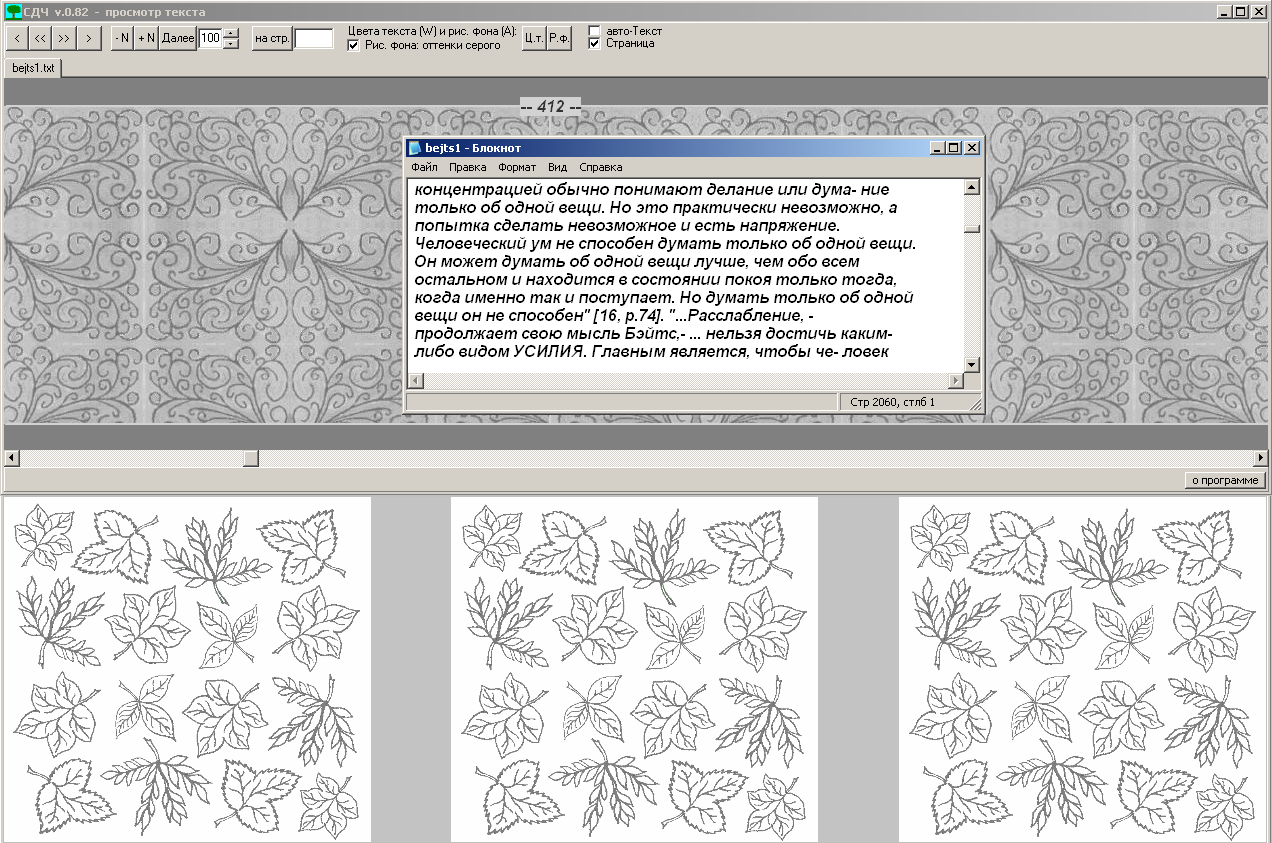
Task: Open the 'Файл' menu in Notepad
Action: [423, 167]
